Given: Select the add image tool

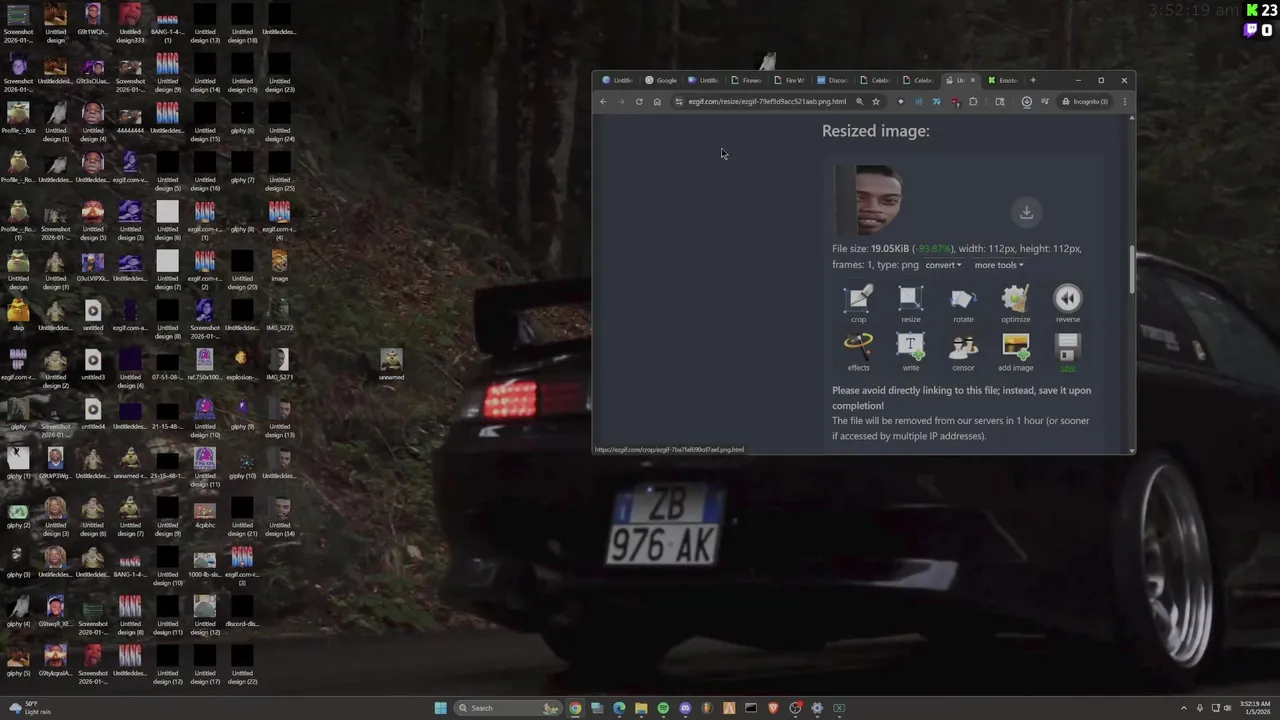Looking at the screenshot, I should (x=1015, y=352).
